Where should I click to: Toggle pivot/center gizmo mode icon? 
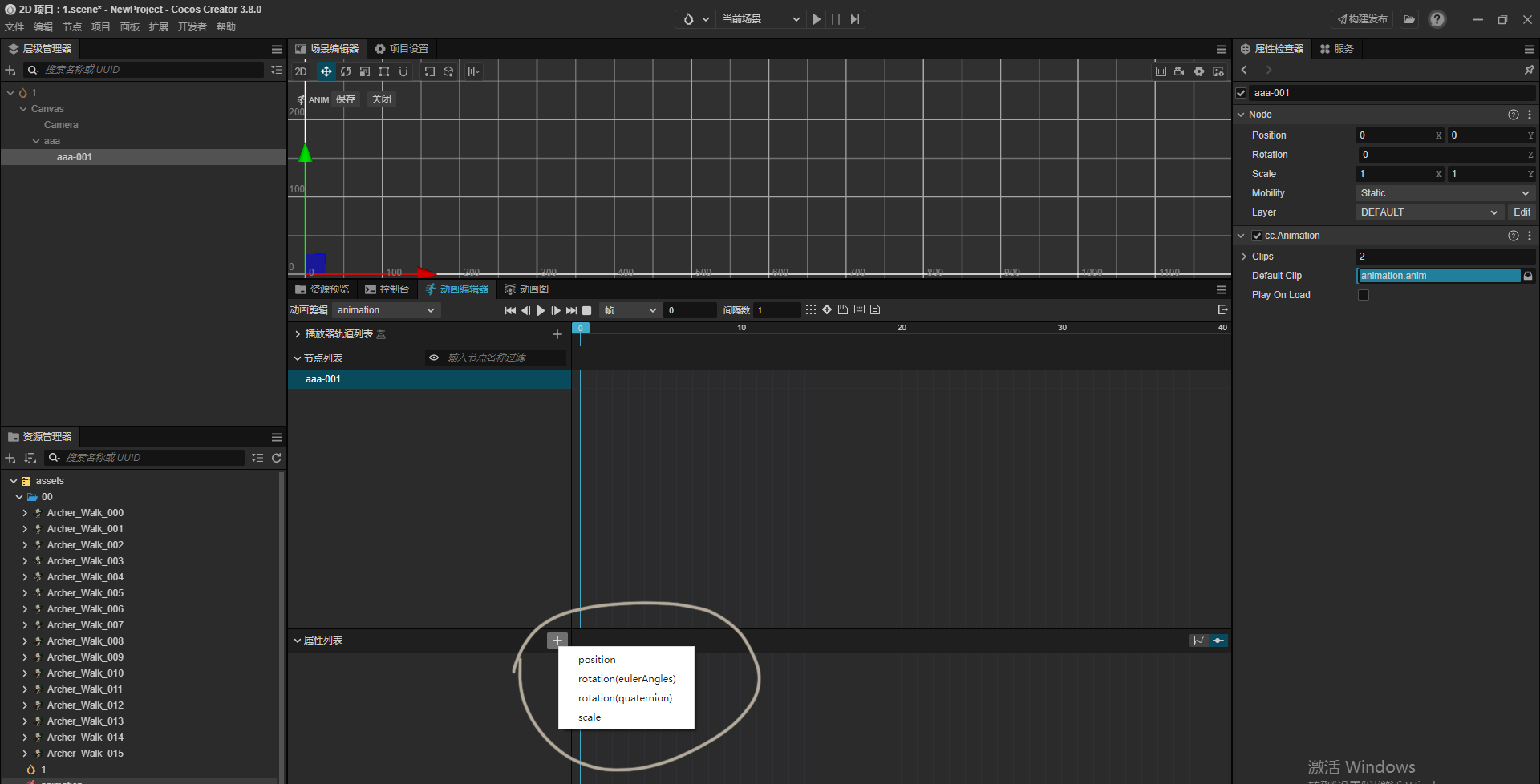click(x=430, y=71)
